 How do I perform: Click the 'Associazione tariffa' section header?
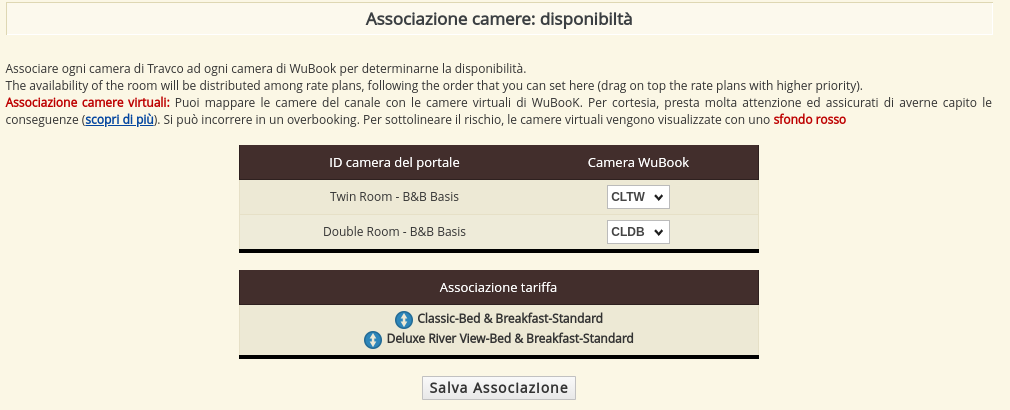pos(499,288)
